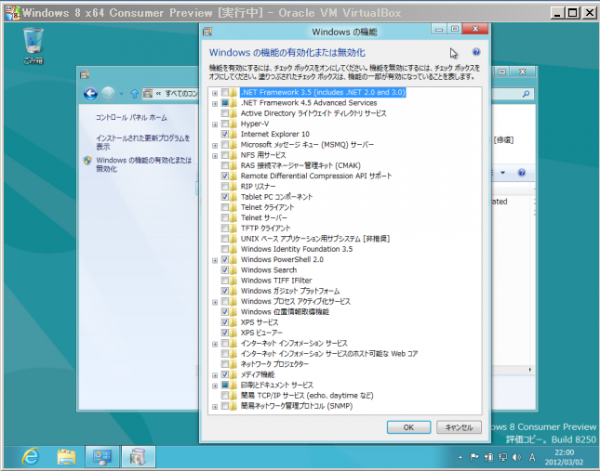The image size is (600, 471).
Task: Open the Recycle Bin on the desktop
Action: pos(34,42)
